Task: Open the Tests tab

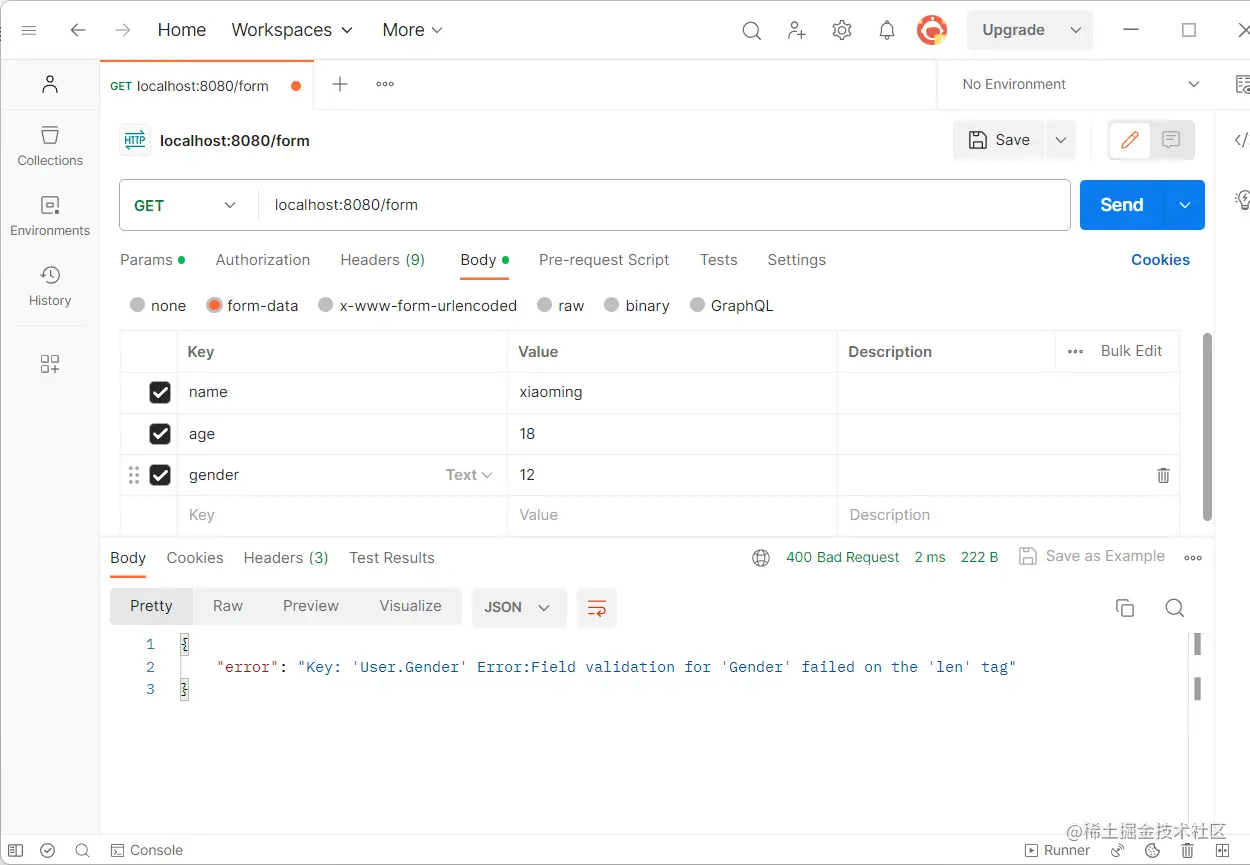Action: pyautogui.click(x=718, y=259)
